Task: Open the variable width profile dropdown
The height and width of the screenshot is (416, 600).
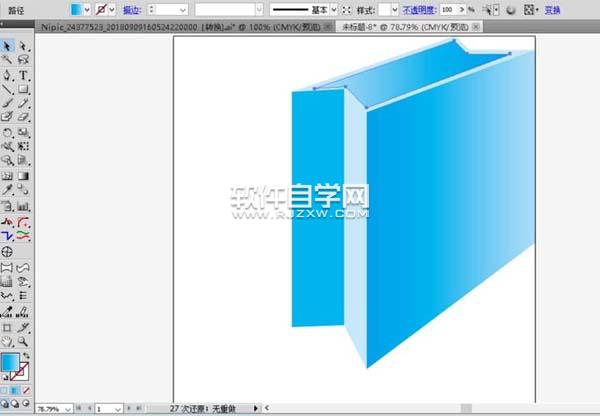Action: 259,10
